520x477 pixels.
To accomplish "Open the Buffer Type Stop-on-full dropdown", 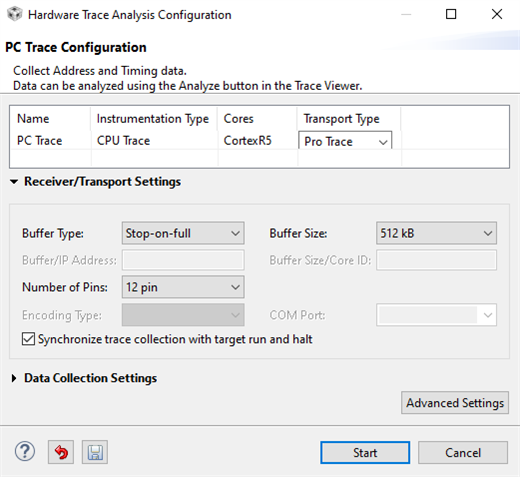I will pos(183,233).
